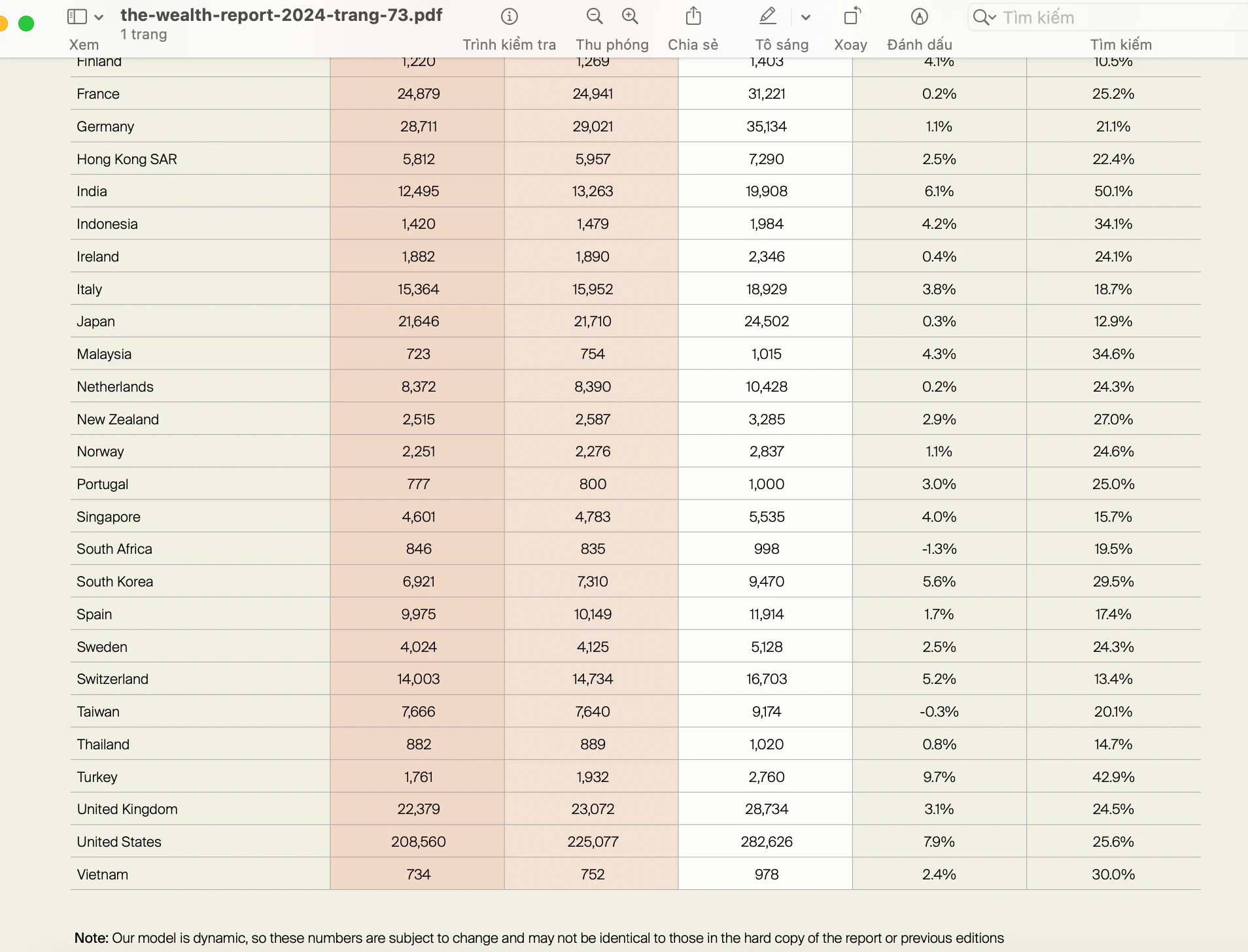1248x952 pixels.
Task: Toggle the Tô sáng highlight pen
Action: coord(768,16)
